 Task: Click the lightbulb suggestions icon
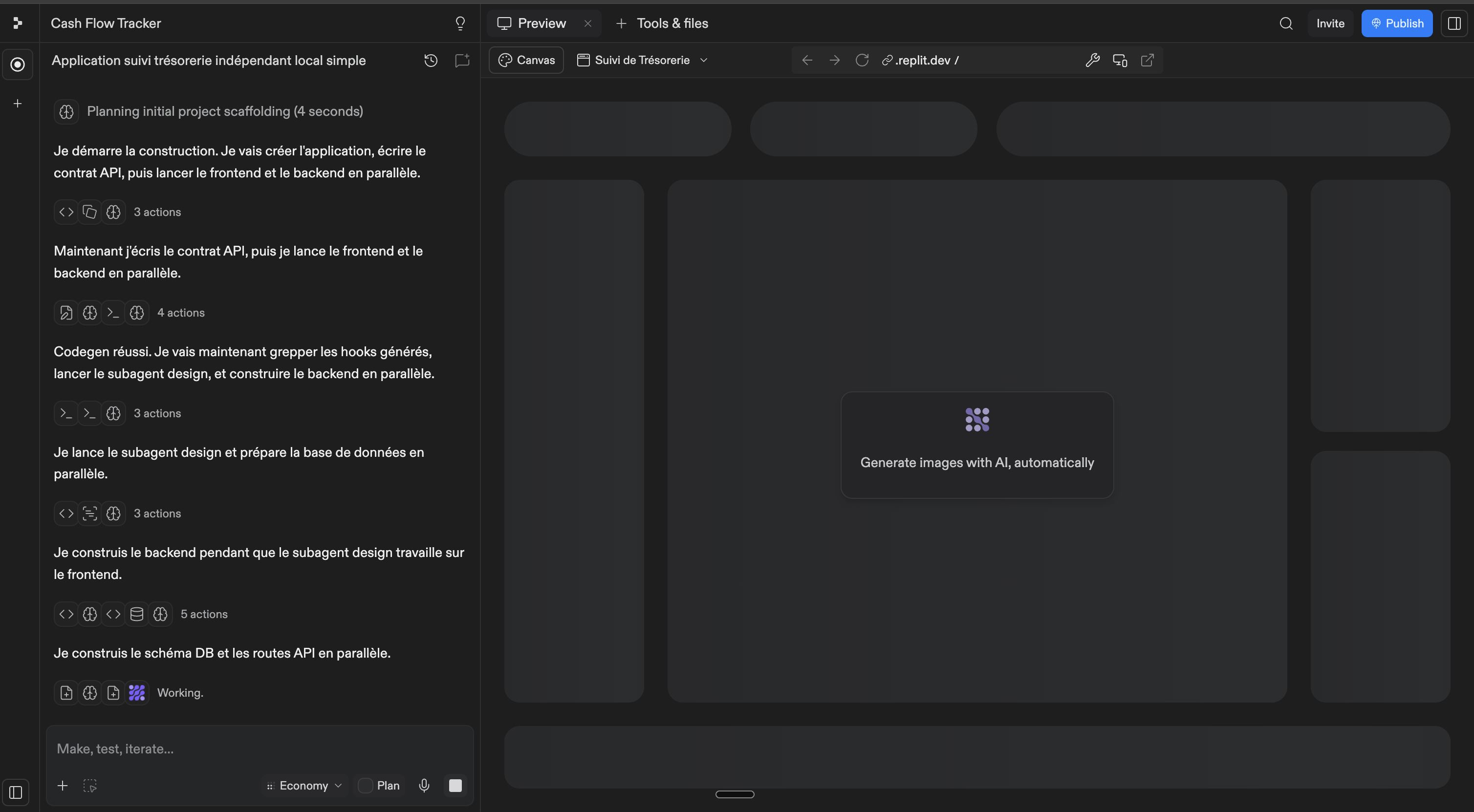[460, 23]
